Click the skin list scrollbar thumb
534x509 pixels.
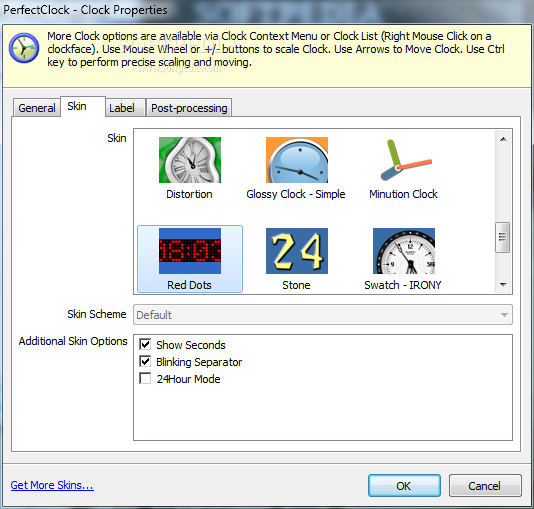[503, 237]
